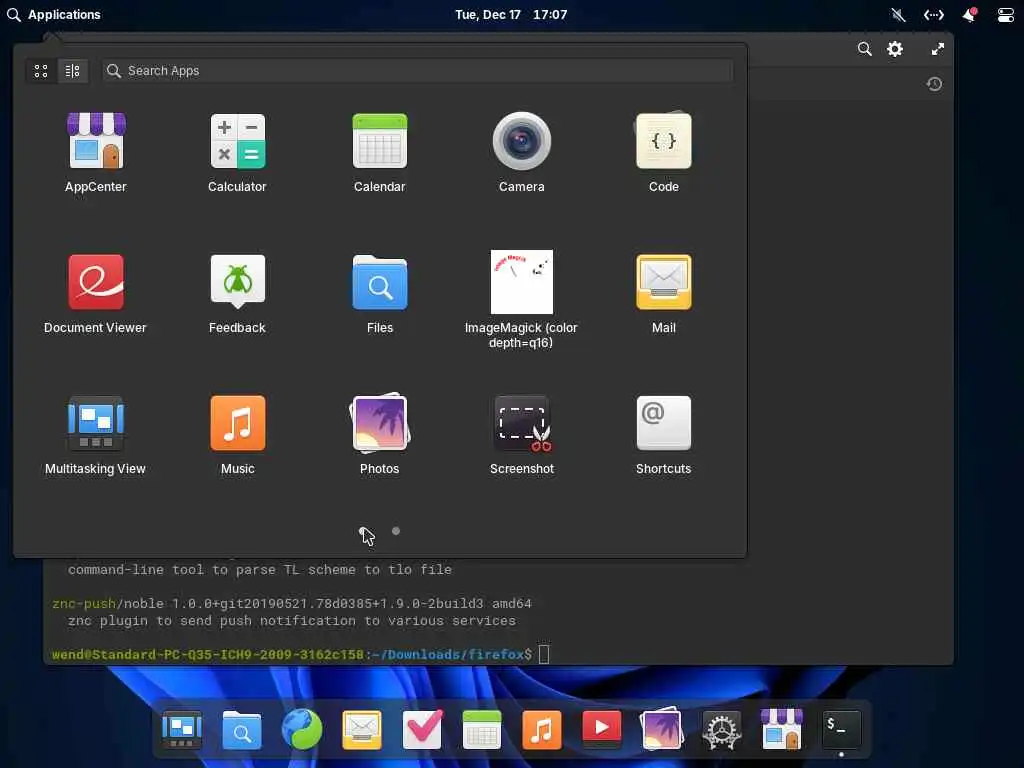Open Calendar from the dock
Screen dimensions: 1024x768
482,729
